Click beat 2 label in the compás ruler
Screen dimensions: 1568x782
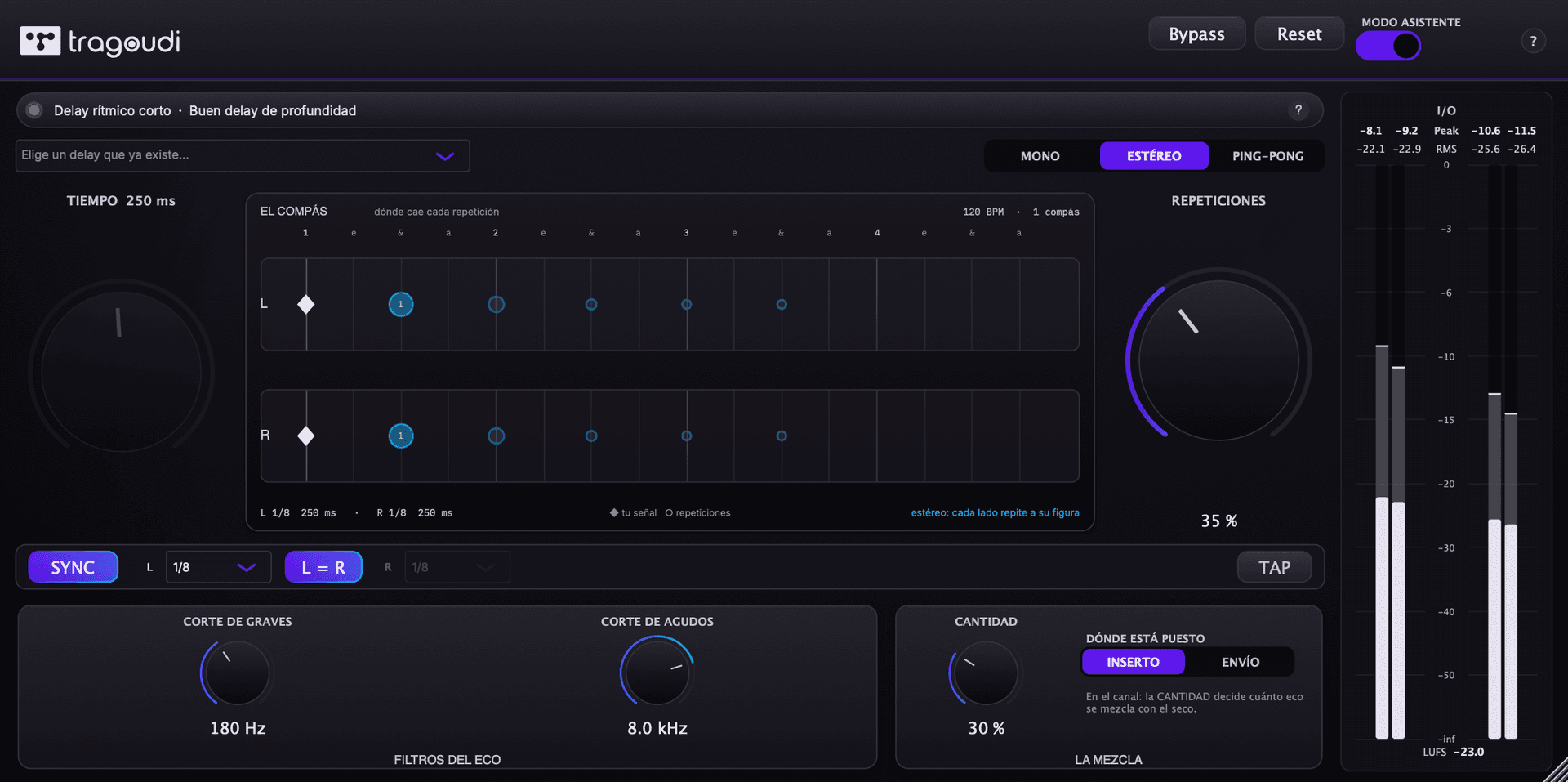[x=495, y=234]
